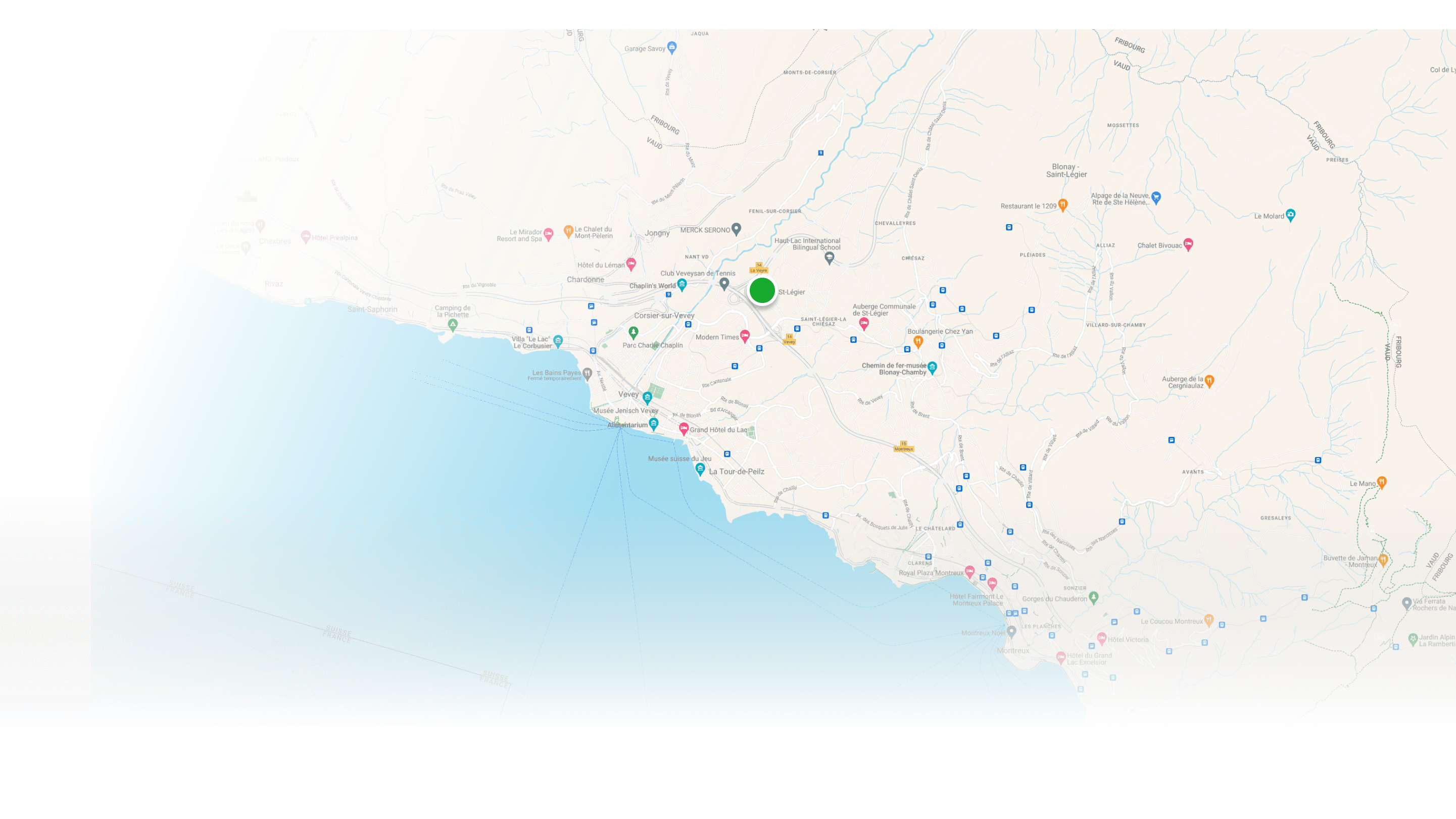The width and height of the screenshot is (1456, 819).
Task: Open the Restaurant le 1209 pin
Action: click(x=1062, y=204)
